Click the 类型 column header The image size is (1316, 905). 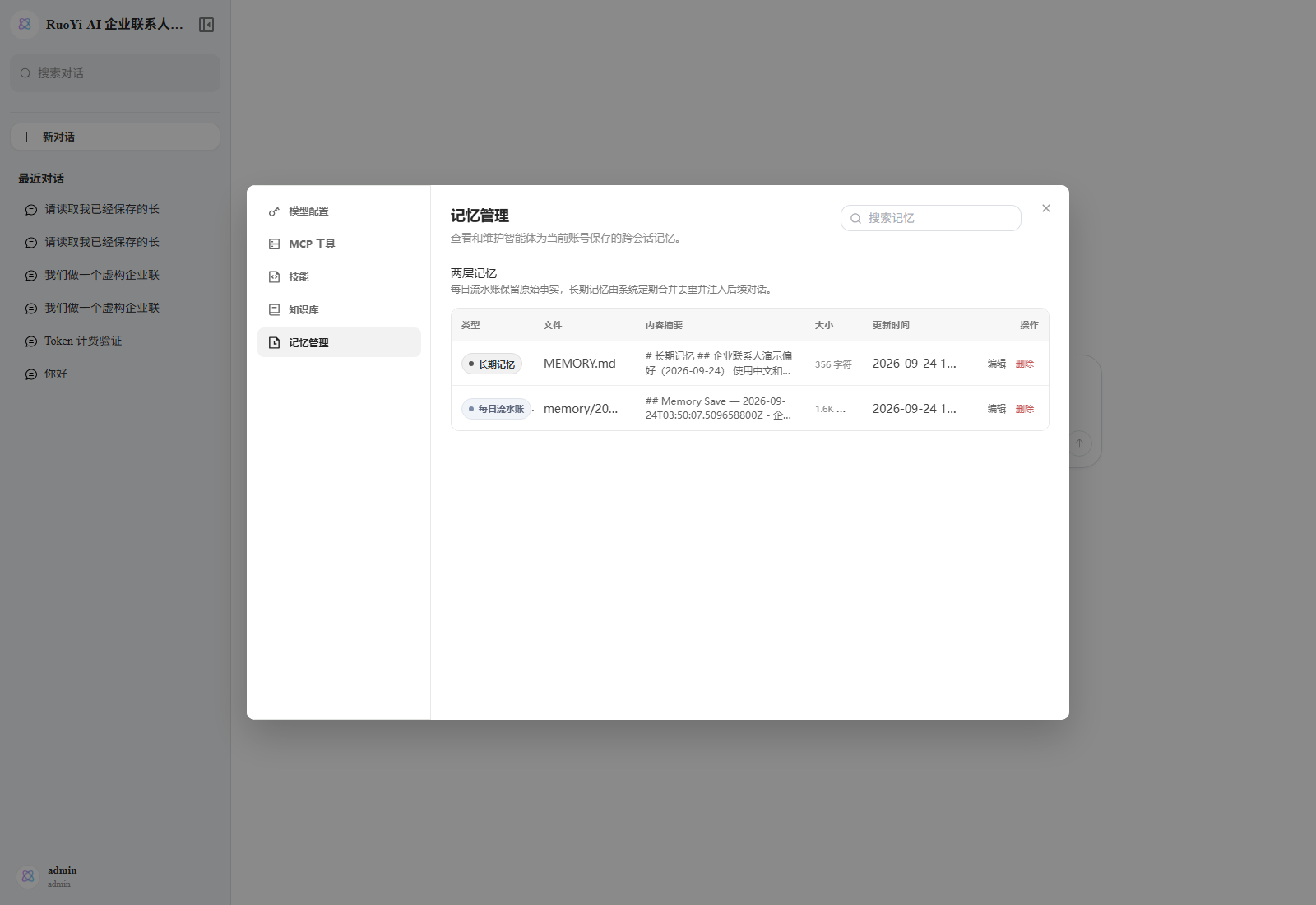470,325
